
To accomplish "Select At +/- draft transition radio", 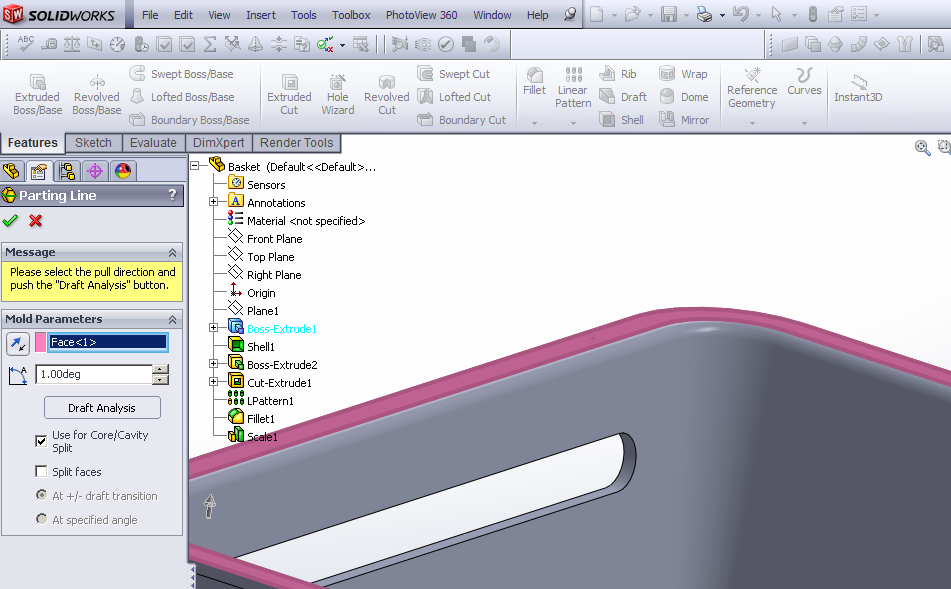I will (41, 495).
